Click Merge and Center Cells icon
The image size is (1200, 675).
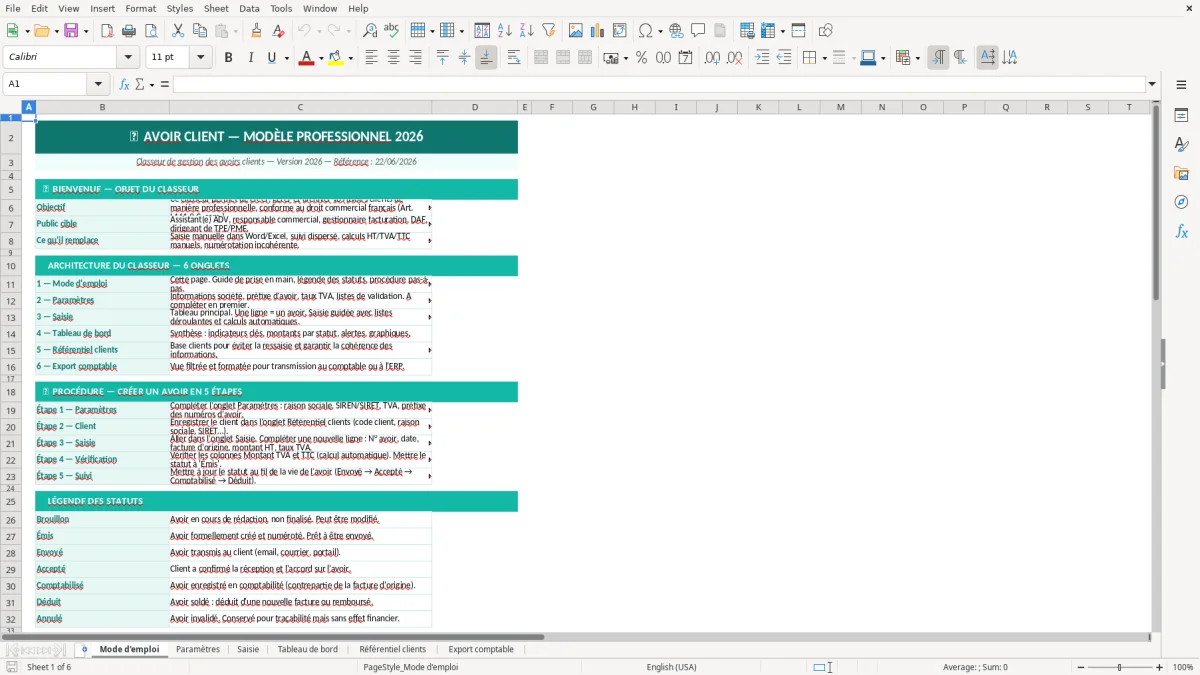coord(541,58)
